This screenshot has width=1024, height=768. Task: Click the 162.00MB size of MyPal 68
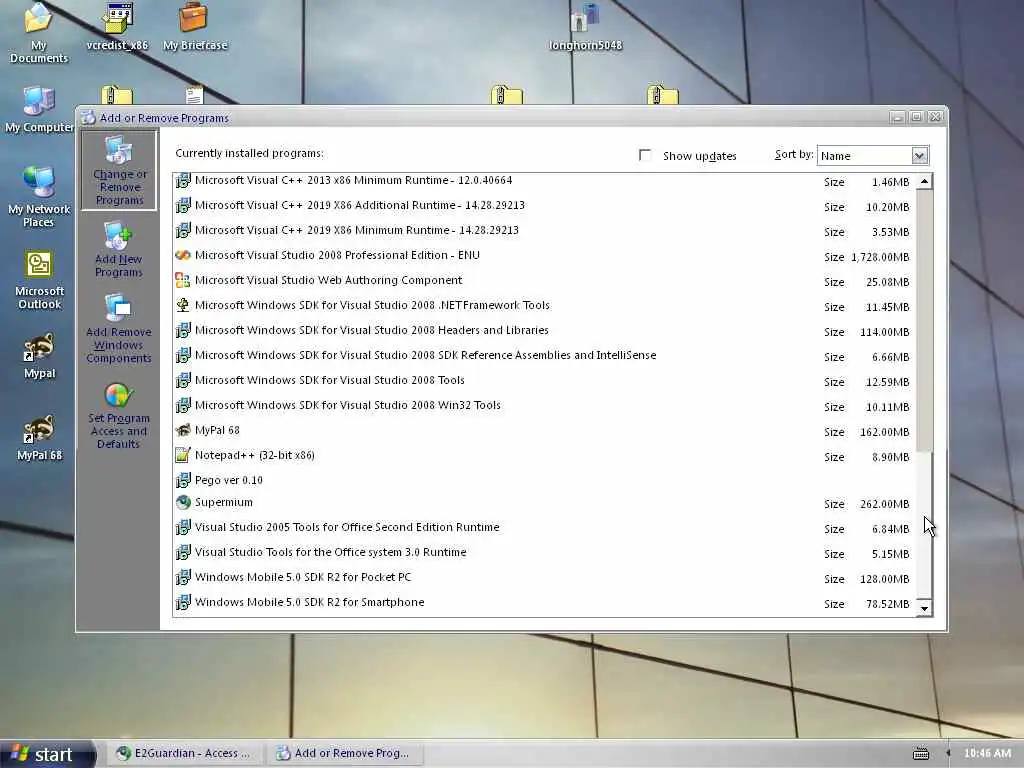(884, 432)
